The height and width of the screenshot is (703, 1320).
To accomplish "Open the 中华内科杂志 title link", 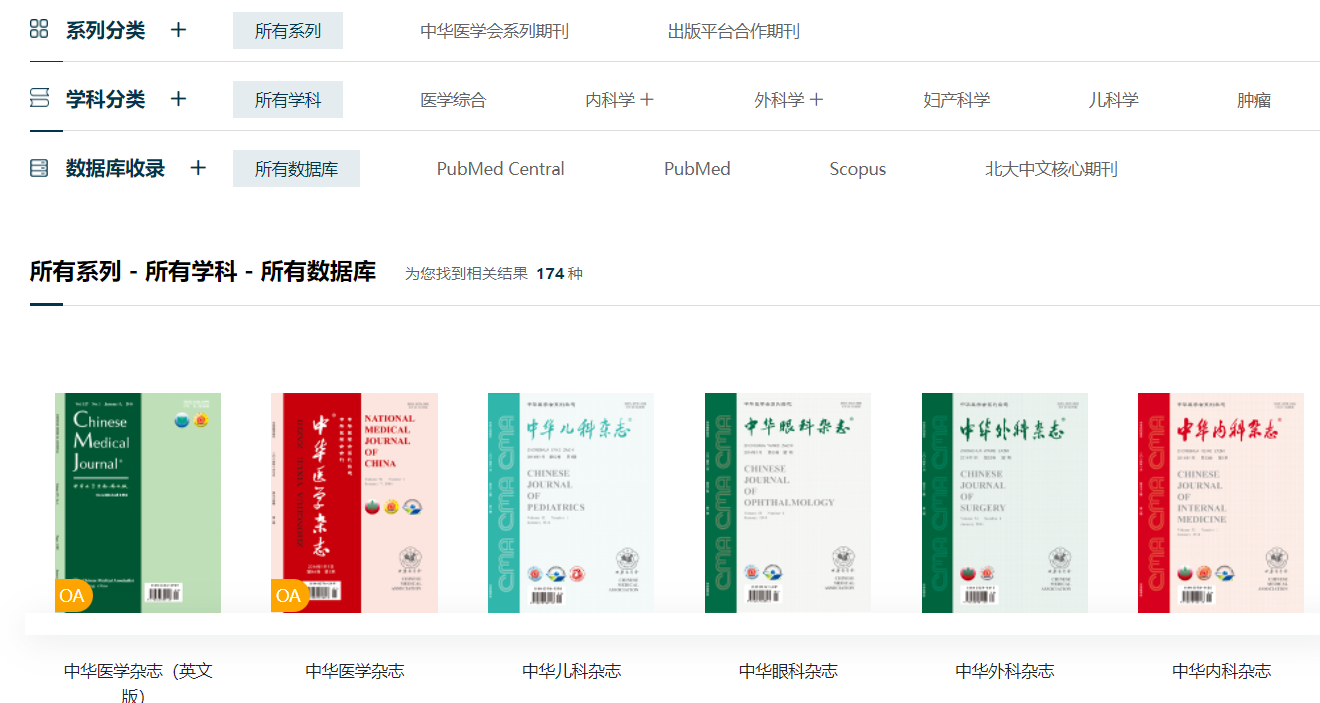I will coord(1222,671).
